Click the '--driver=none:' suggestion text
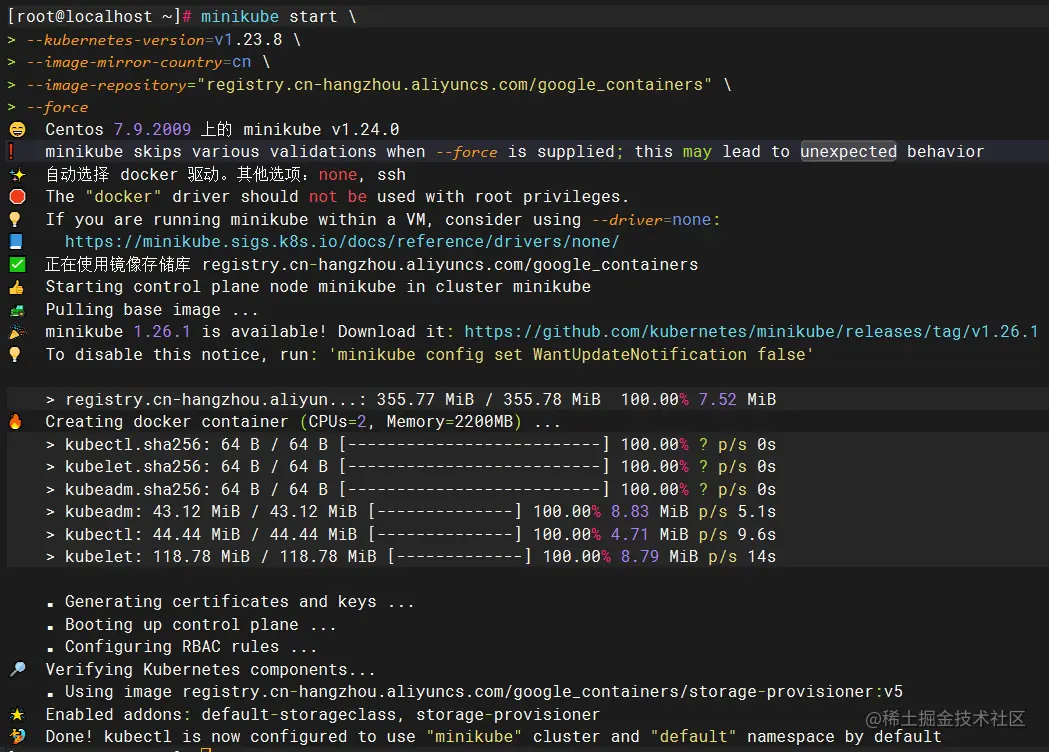Viewport: 1049px width, 752px height. pyautogui.click(x=656, y=219)
